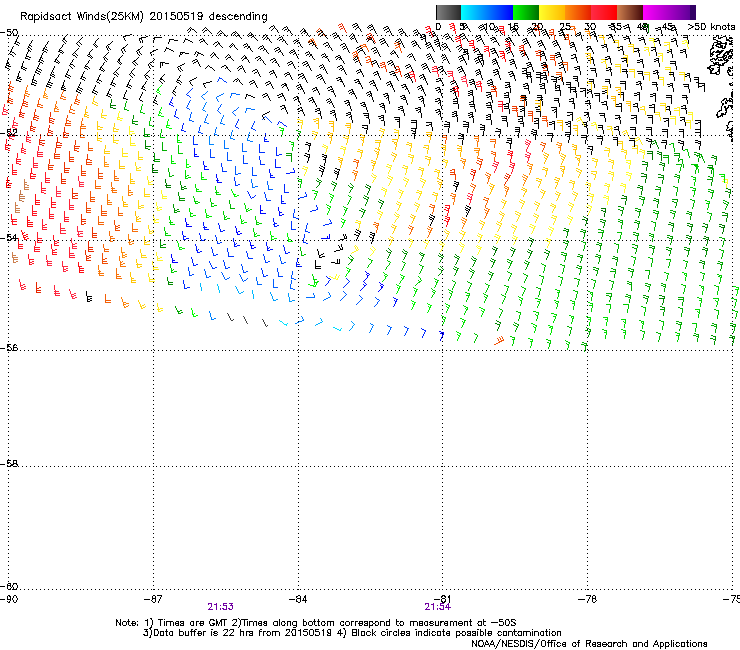Click the -60 latitude axis label
The width and height of the screenshot is (740, 650).
point(9,586)
